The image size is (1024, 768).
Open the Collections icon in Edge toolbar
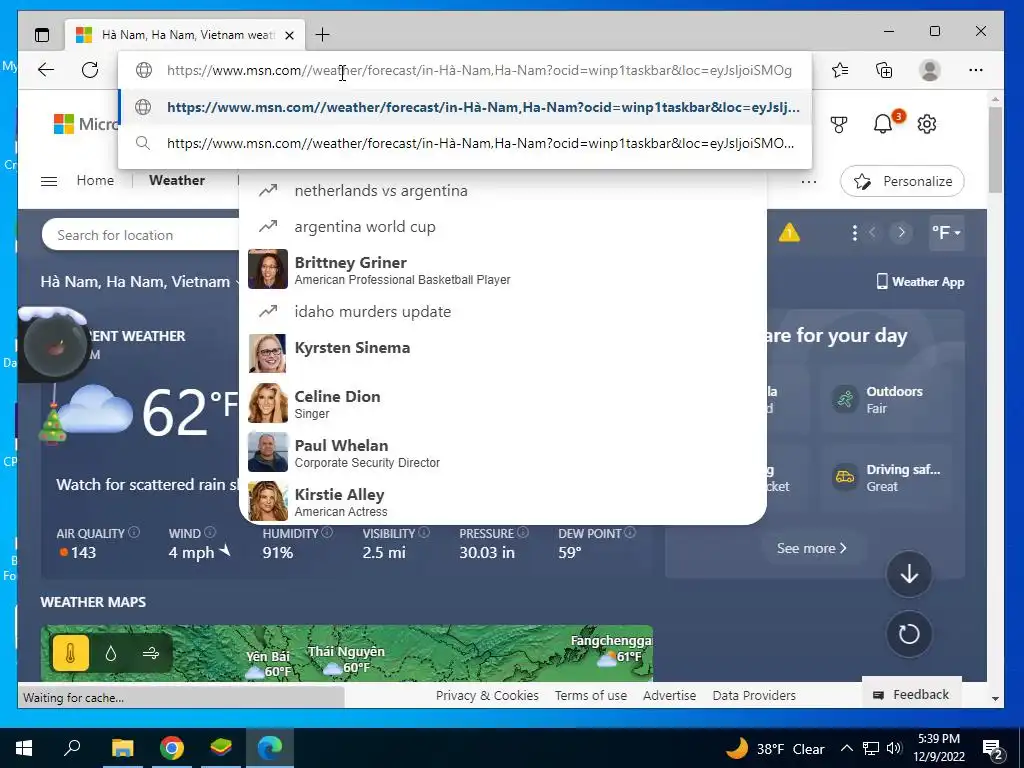point(884,70)
